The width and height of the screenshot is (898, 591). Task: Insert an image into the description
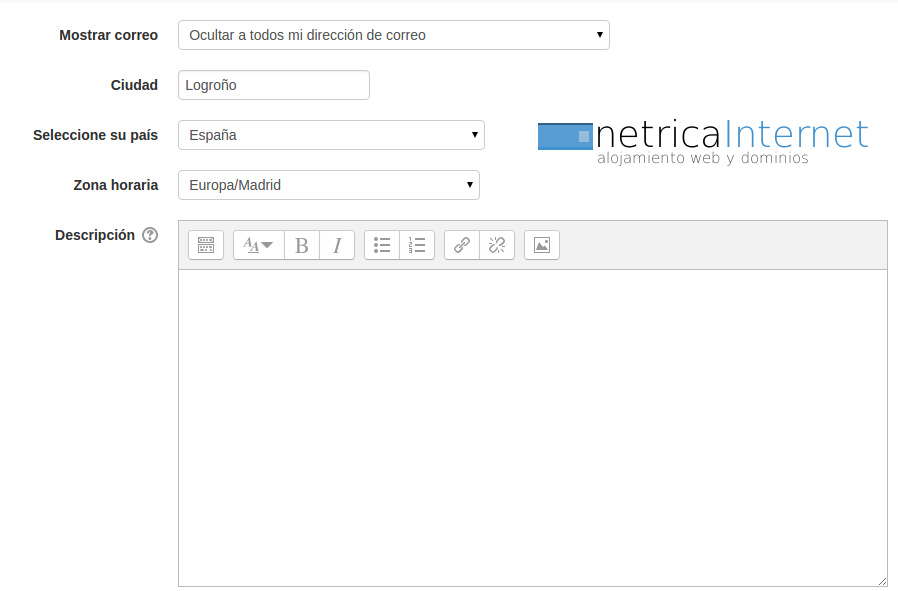coord(542,245)
